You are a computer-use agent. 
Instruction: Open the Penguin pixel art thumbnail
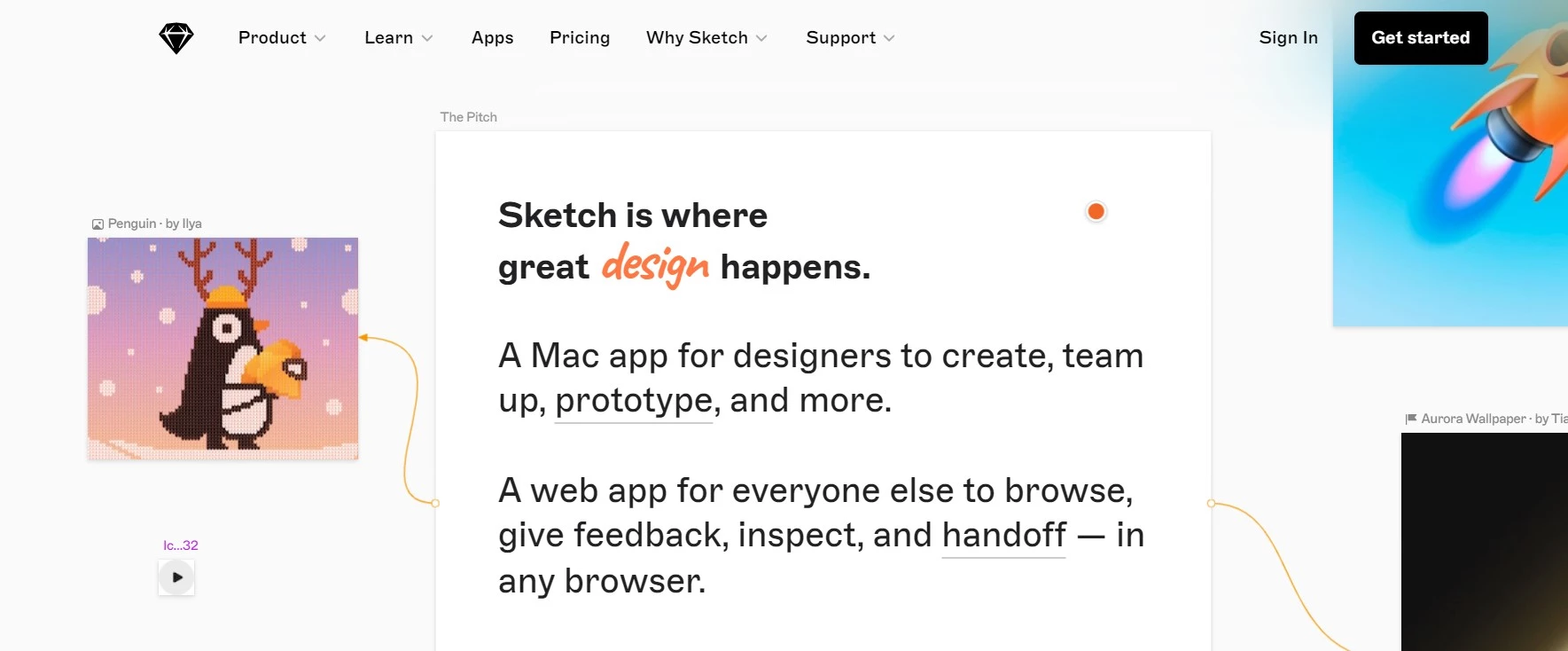[x=222, y=348]
